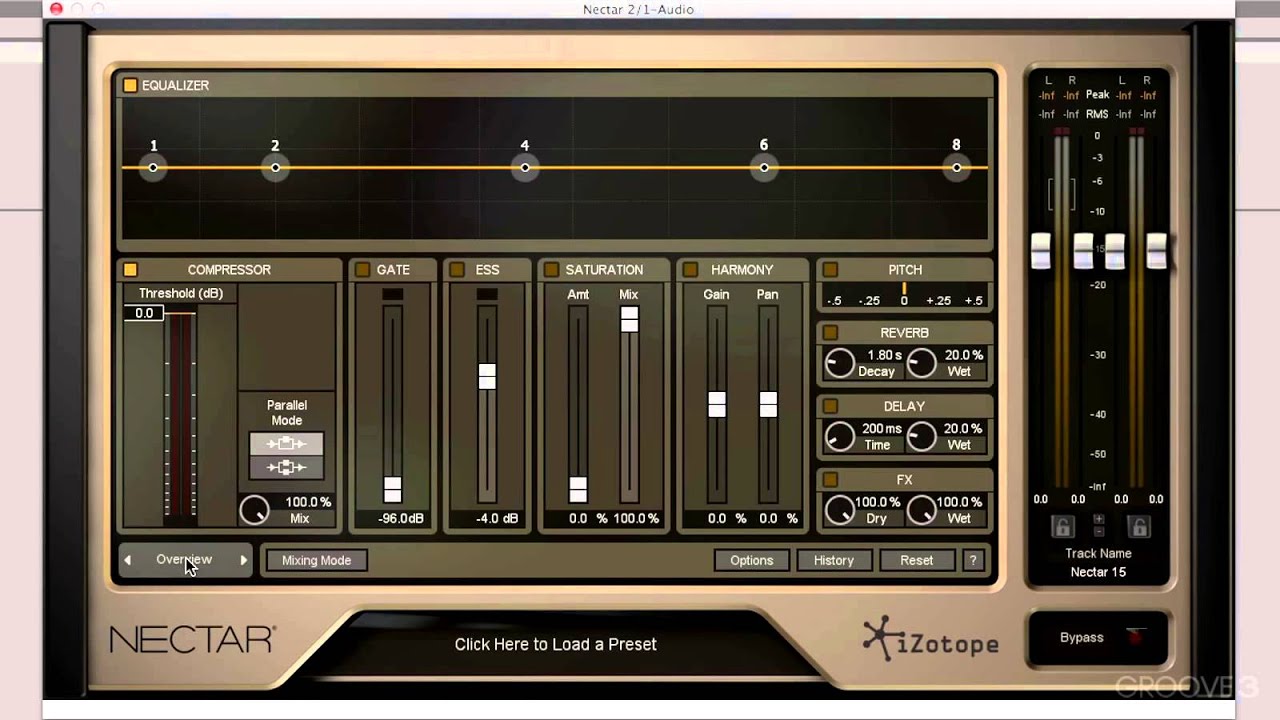Image resolution: width=1280 pixels, height=720 pixels.
Task: Select upper Parallel Mode routing icon
Action: [x=286, y=443]
